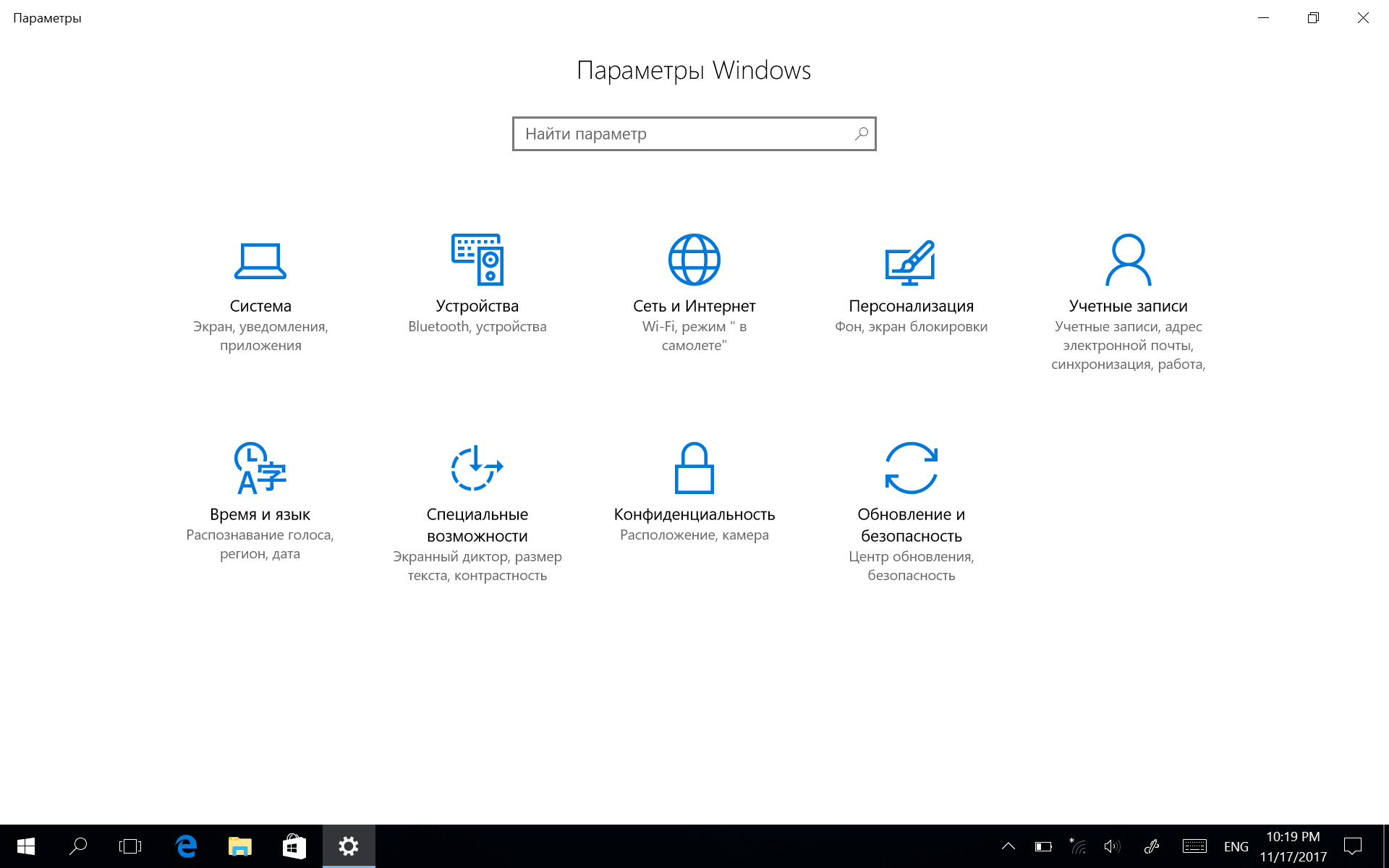1389x868 pixels.
Task: Show hidden tray icons chevron
Action: tap(1008, 846)
